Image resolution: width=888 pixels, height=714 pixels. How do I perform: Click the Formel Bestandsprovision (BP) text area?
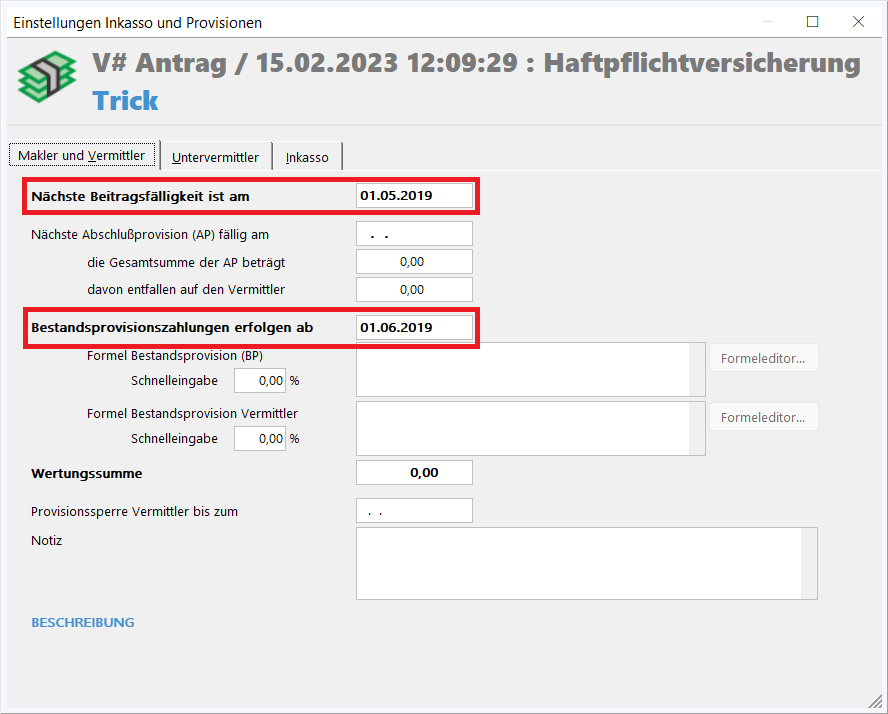pyautogui.click(x=522, y=370)
